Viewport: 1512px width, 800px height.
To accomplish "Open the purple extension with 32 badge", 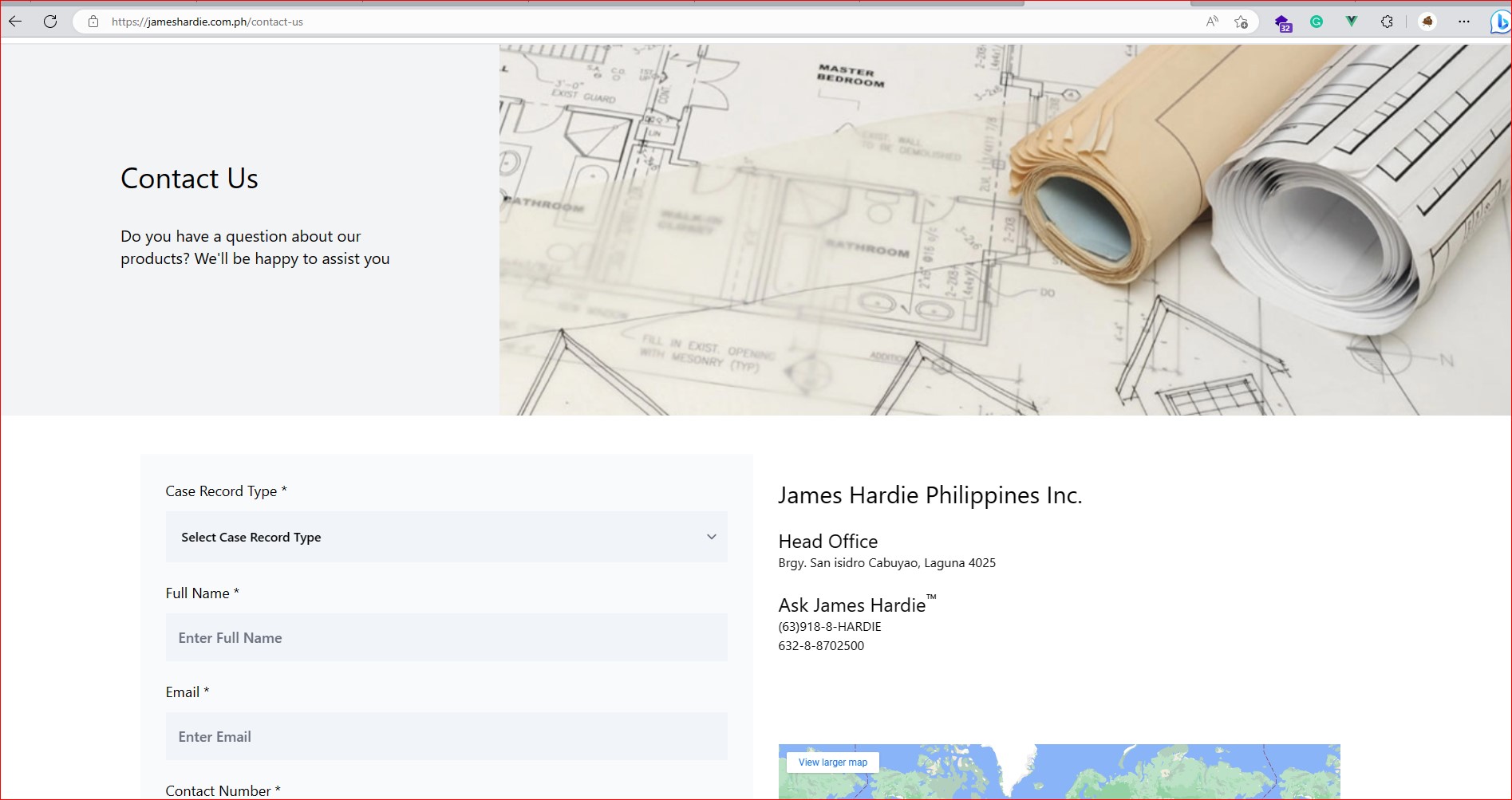I will coord(1282,22).
